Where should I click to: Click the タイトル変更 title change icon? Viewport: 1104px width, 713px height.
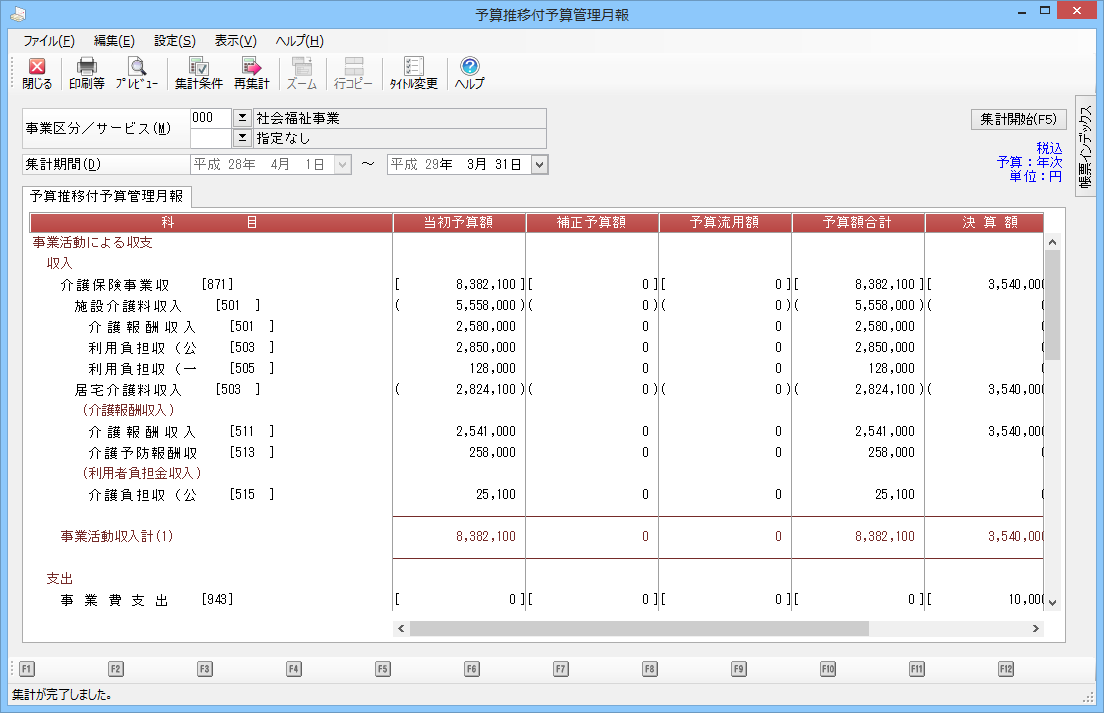(413, 67)
